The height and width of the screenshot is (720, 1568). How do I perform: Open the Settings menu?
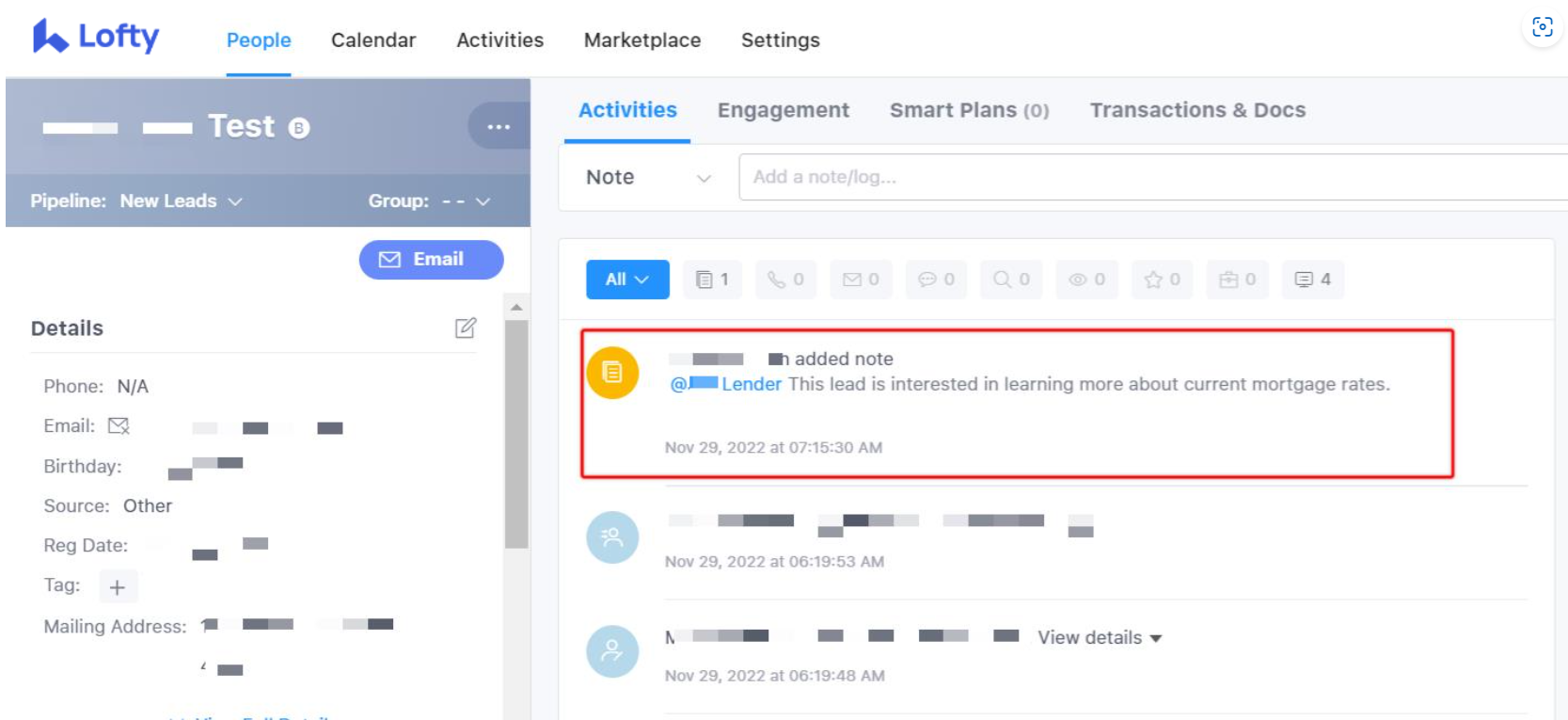click(x=780, y=40)
